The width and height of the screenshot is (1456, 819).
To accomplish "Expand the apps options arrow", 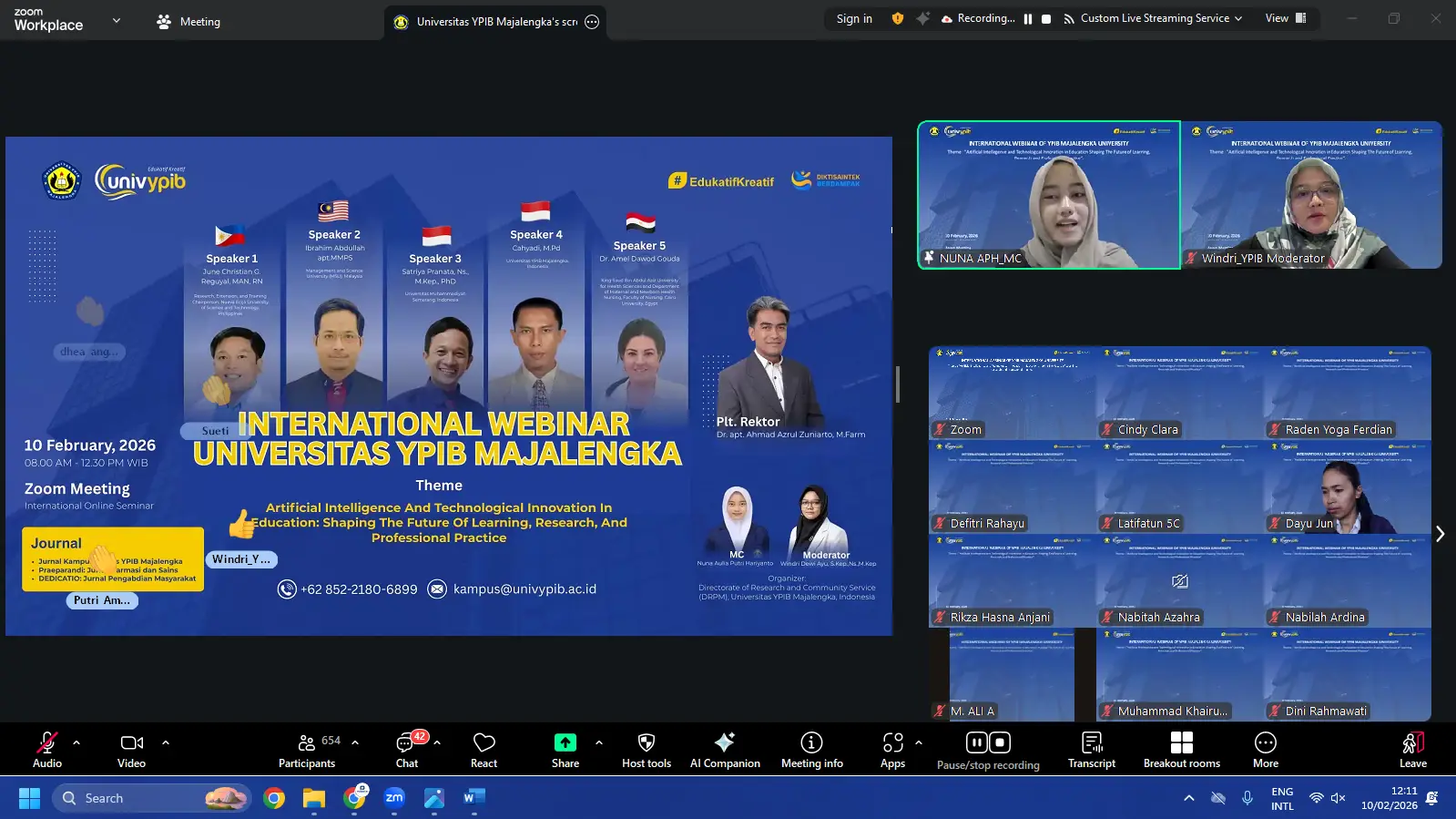I will 919,742.
